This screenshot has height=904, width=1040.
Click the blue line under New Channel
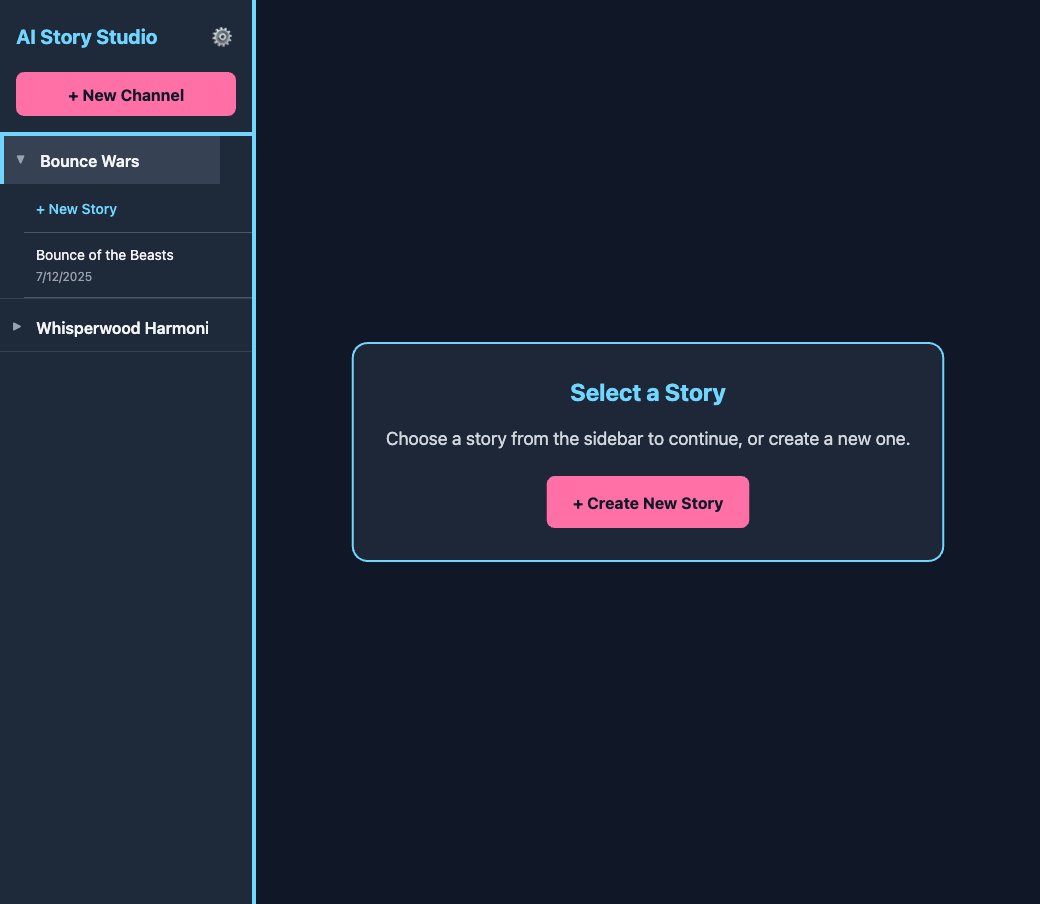[x=126, y=134]
